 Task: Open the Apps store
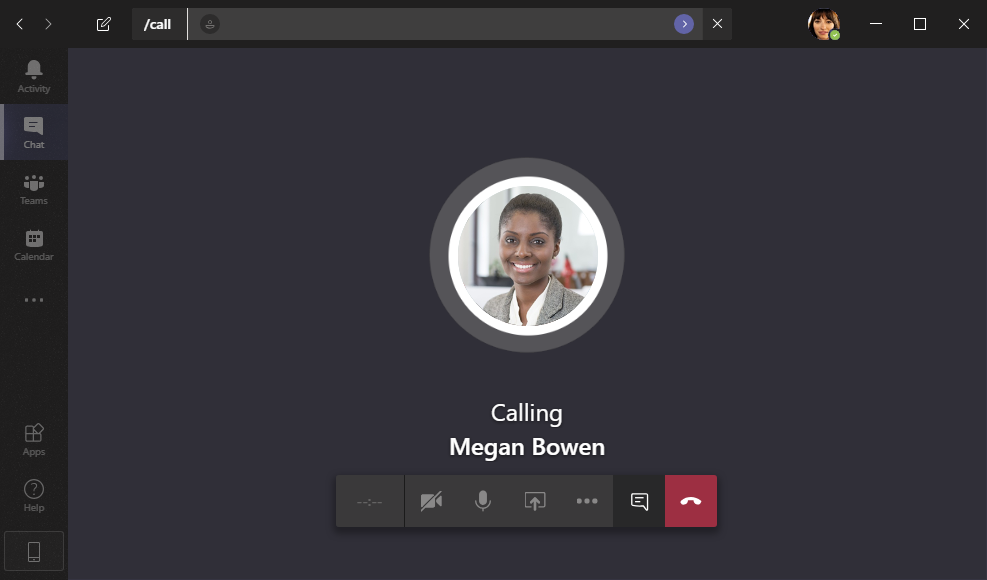[34, 440]
